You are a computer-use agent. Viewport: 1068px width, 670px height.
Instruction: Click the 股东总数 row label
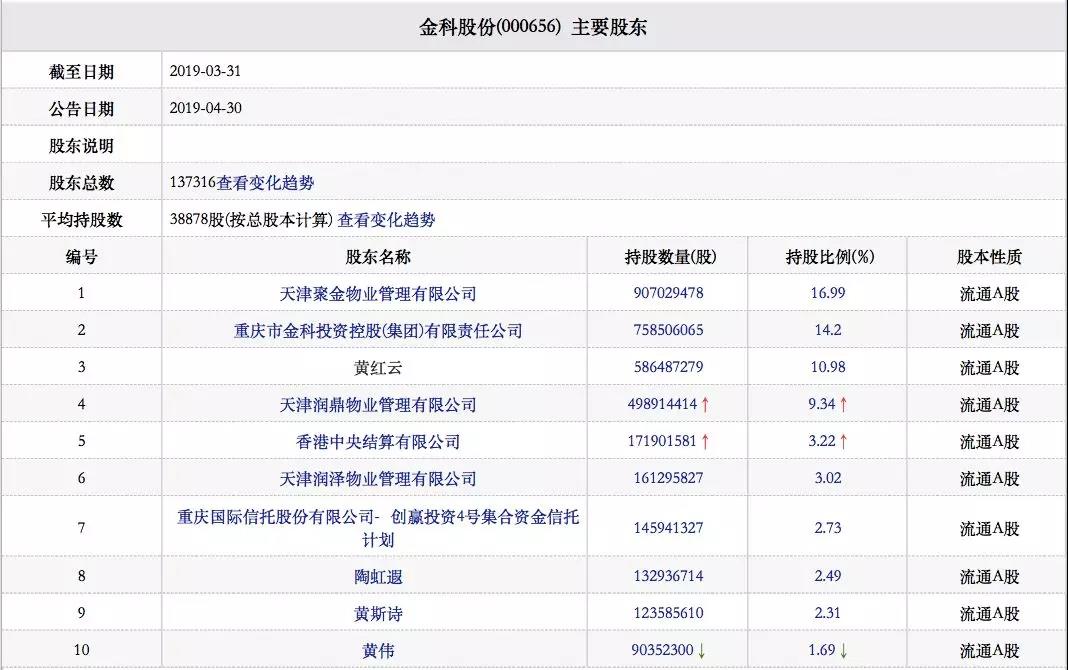81,182
